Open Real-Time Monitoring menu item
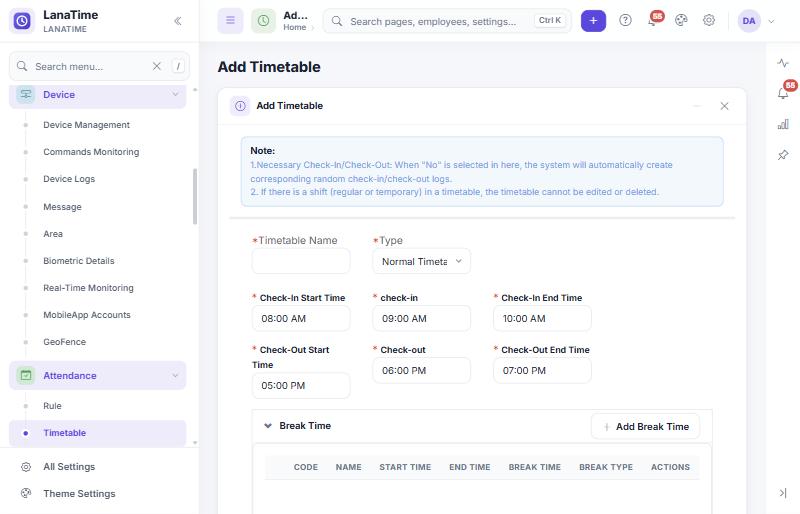The width and height of the screenshot is (800, 514). click(88, 288)
